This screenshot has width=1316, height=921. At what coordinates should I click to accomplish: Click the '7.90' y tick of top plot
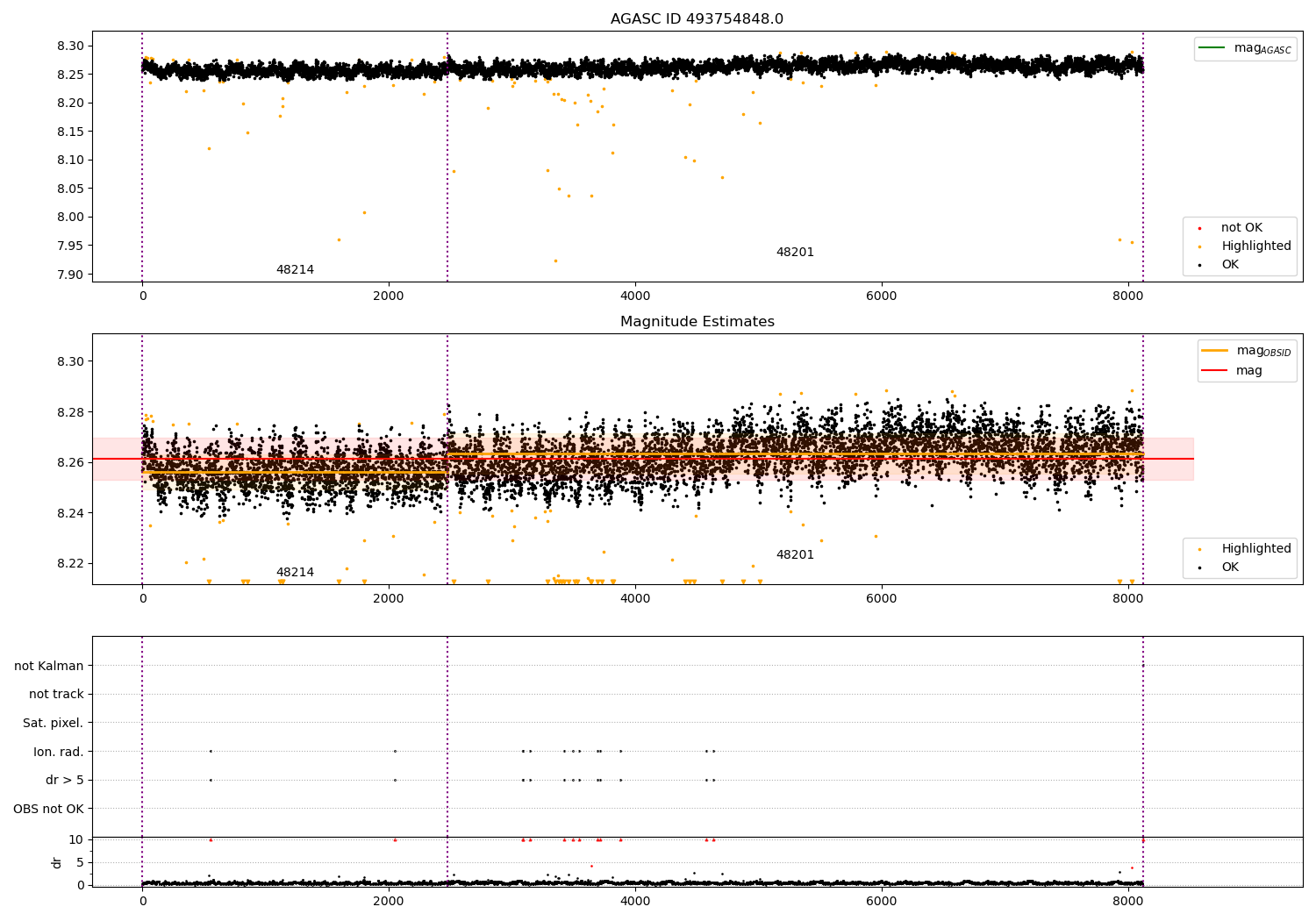(70, 275)
